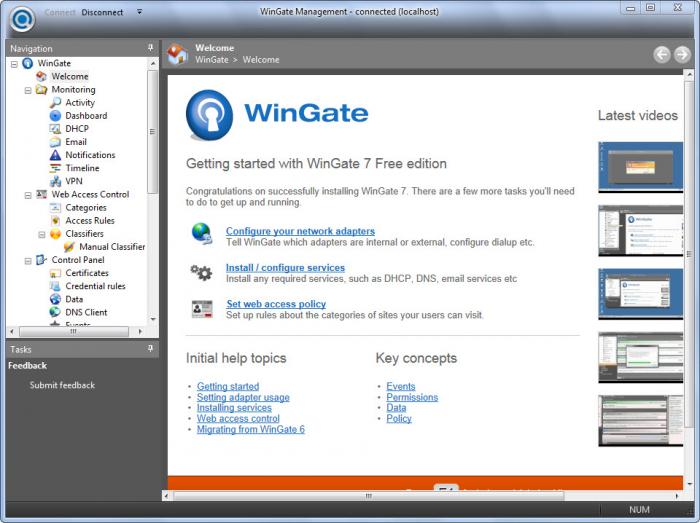Click the DNS Client icon

click(x=55, y=312)
